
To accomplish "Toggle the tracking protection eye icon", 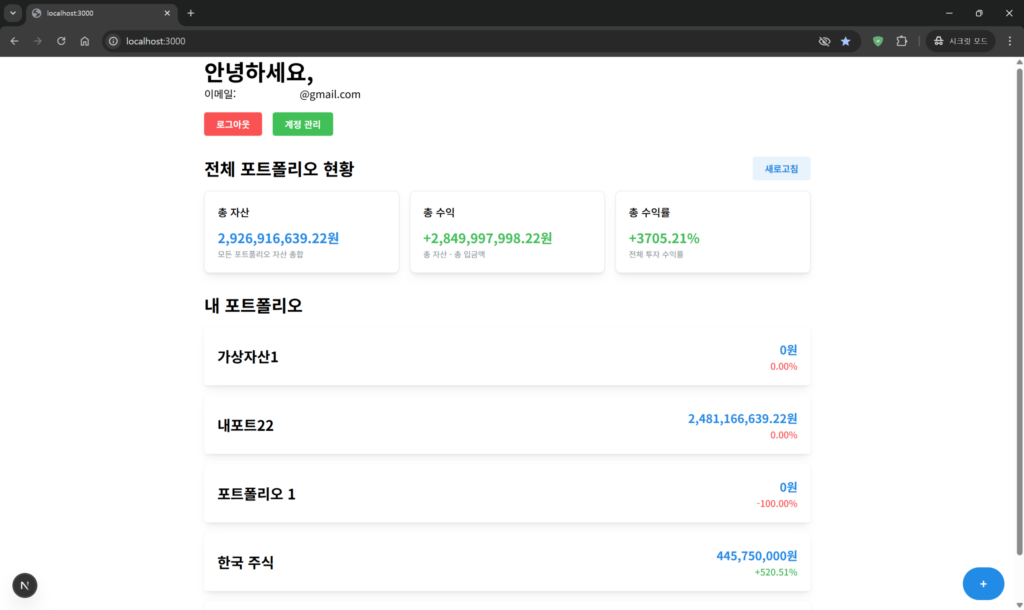I will [x=824, y=41].
